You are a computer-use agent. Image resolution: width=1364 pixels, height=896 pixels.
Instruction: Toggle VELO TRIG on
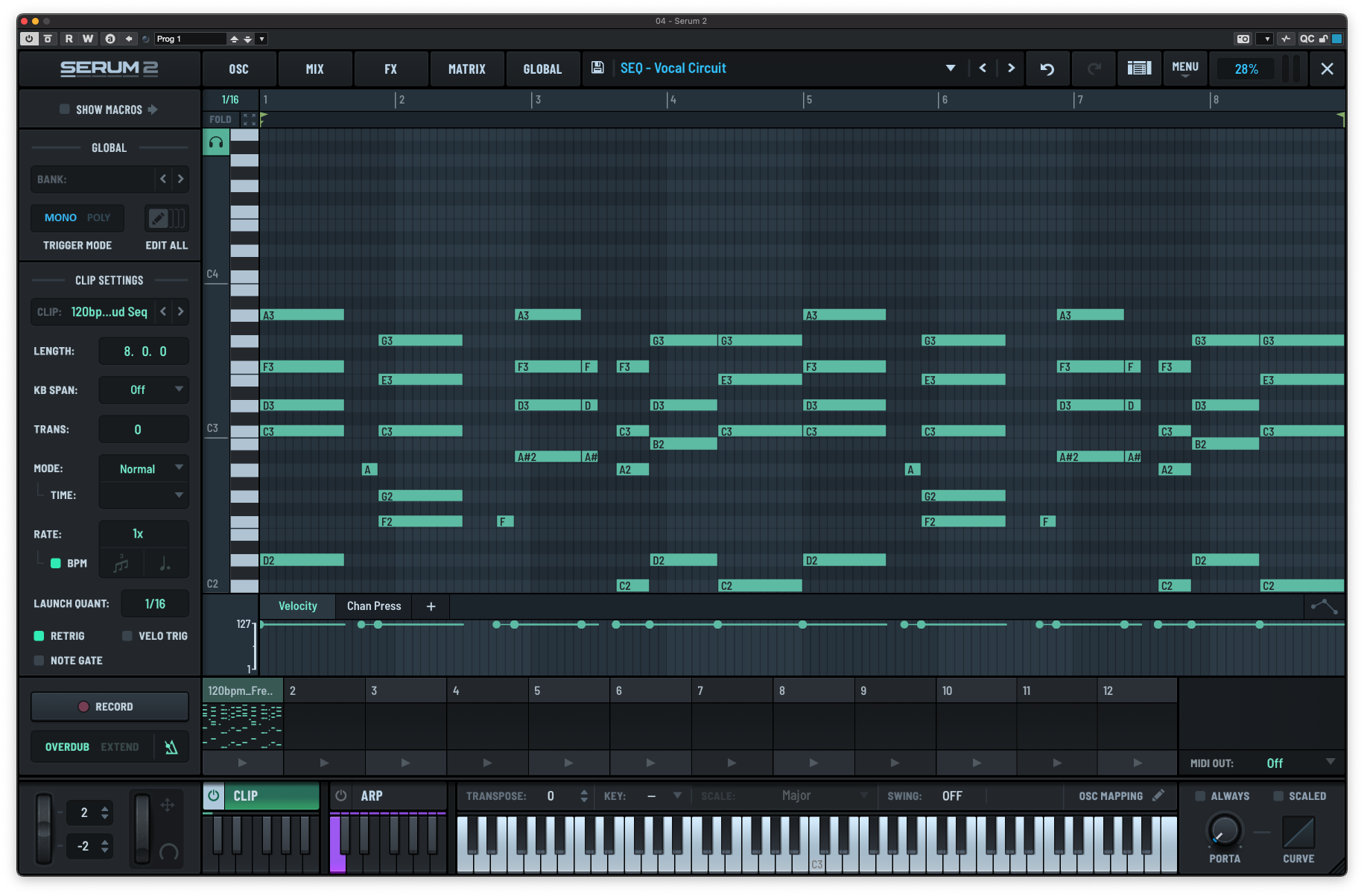pos(126,635)
